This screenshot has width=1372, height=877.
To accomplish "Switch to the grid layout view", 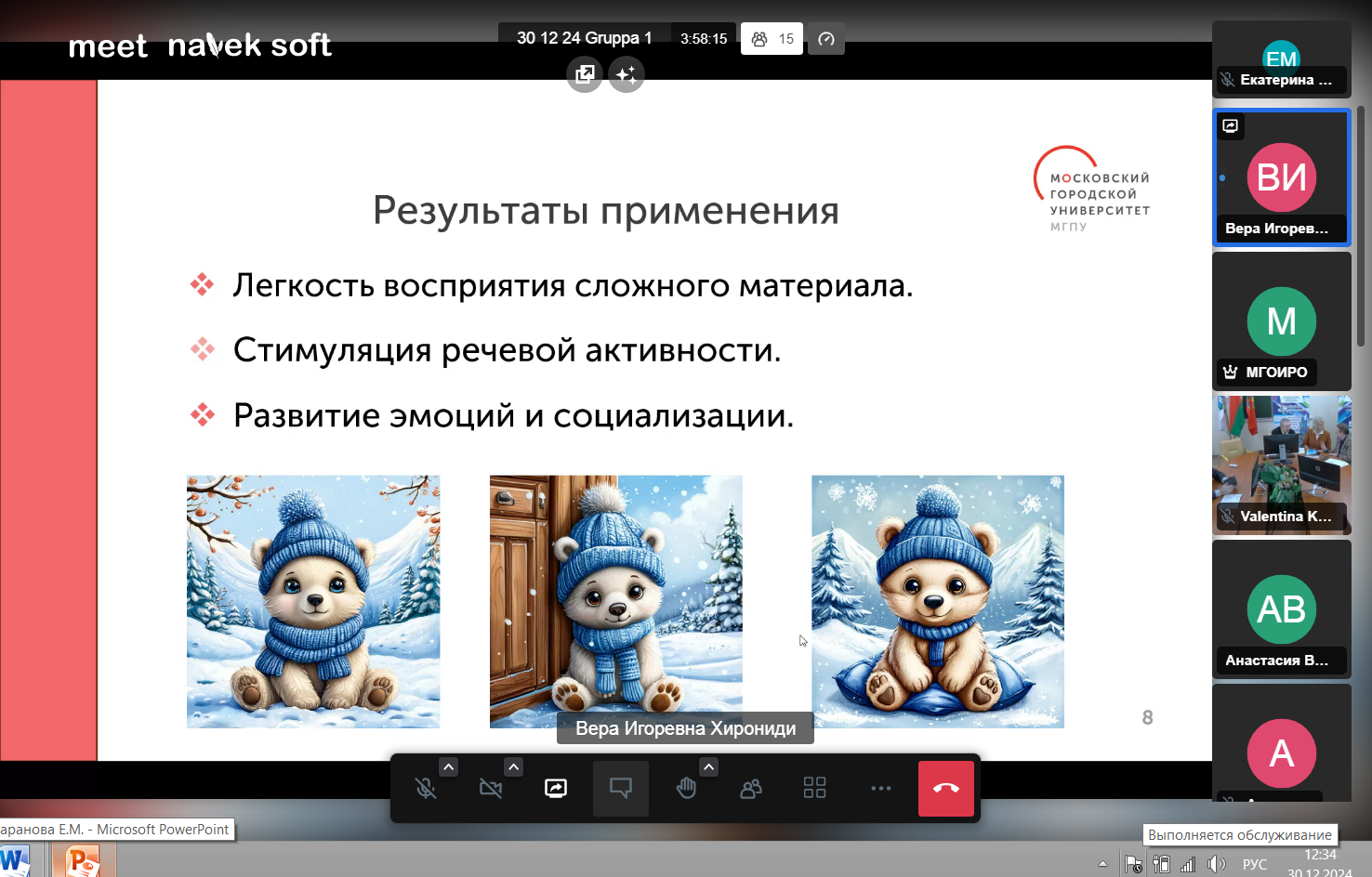I will click(814, 789).
